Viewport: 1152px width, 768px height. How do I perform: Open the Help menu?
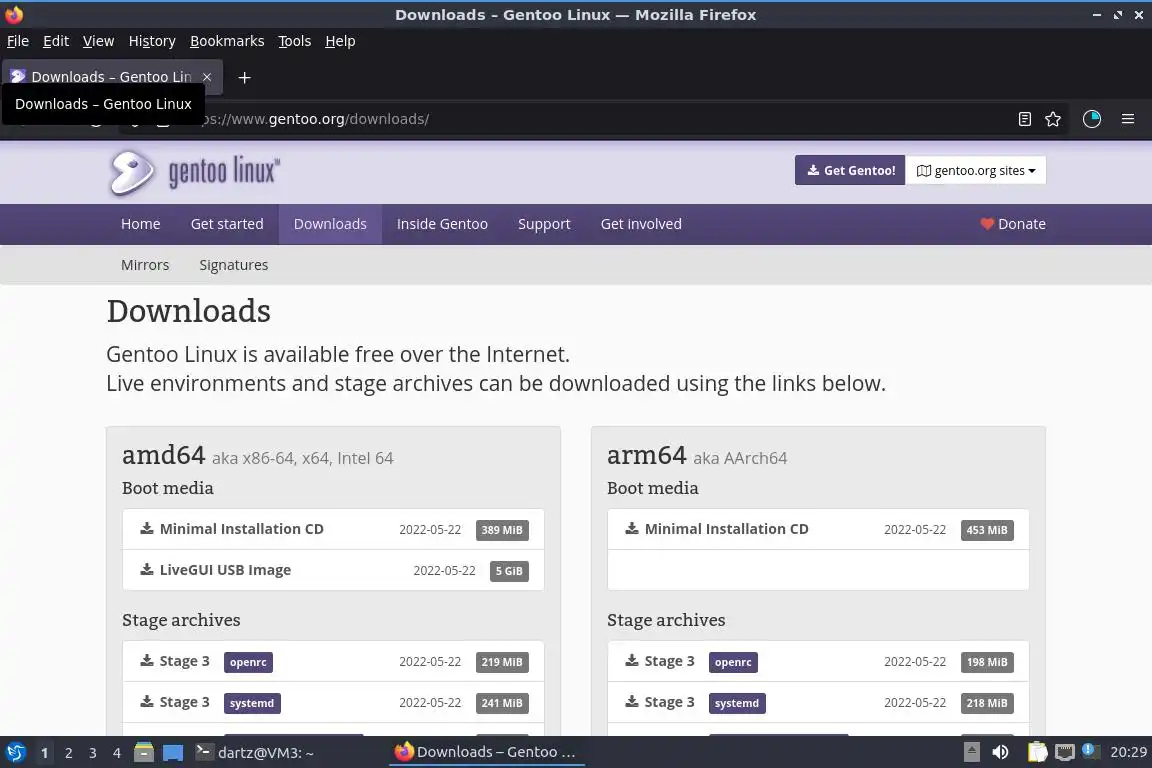click(x=340, y=41)
